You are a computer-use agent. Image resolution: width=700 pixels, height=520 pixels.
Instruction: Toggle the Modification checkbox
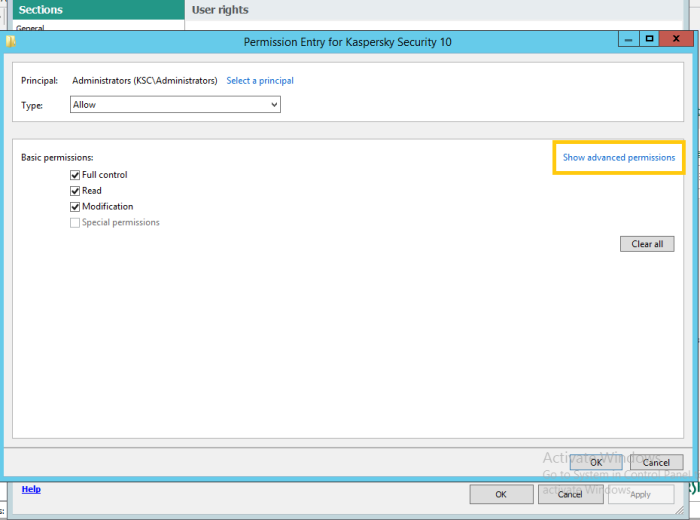pyautogui.click(x=75, y=207)
